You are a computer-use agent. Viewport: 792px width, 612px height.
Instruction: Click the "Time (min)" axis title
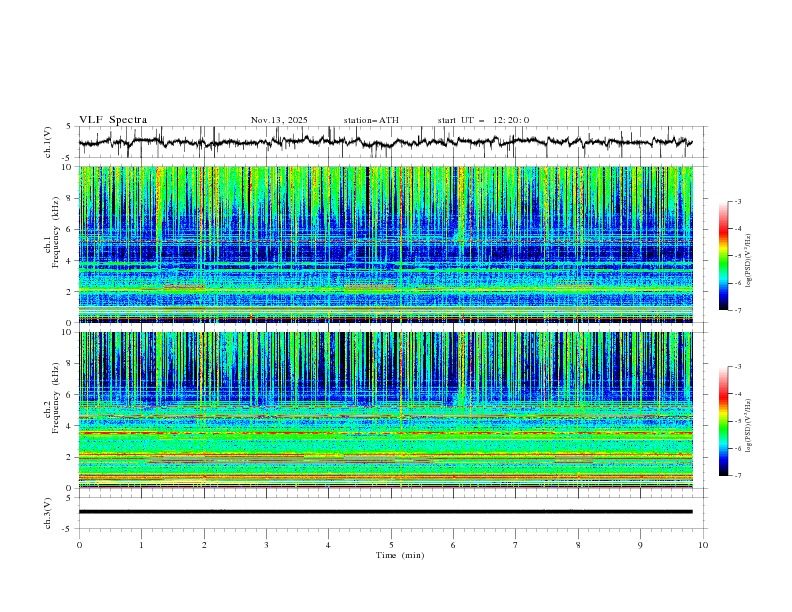pos(400,555)
